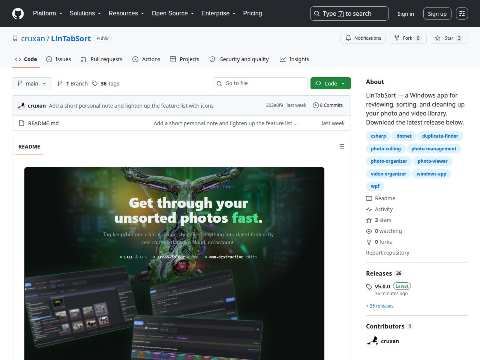This screenshot has height=360, width=480.
Task: Expand the Resources menu
Action: coord(126,13)
